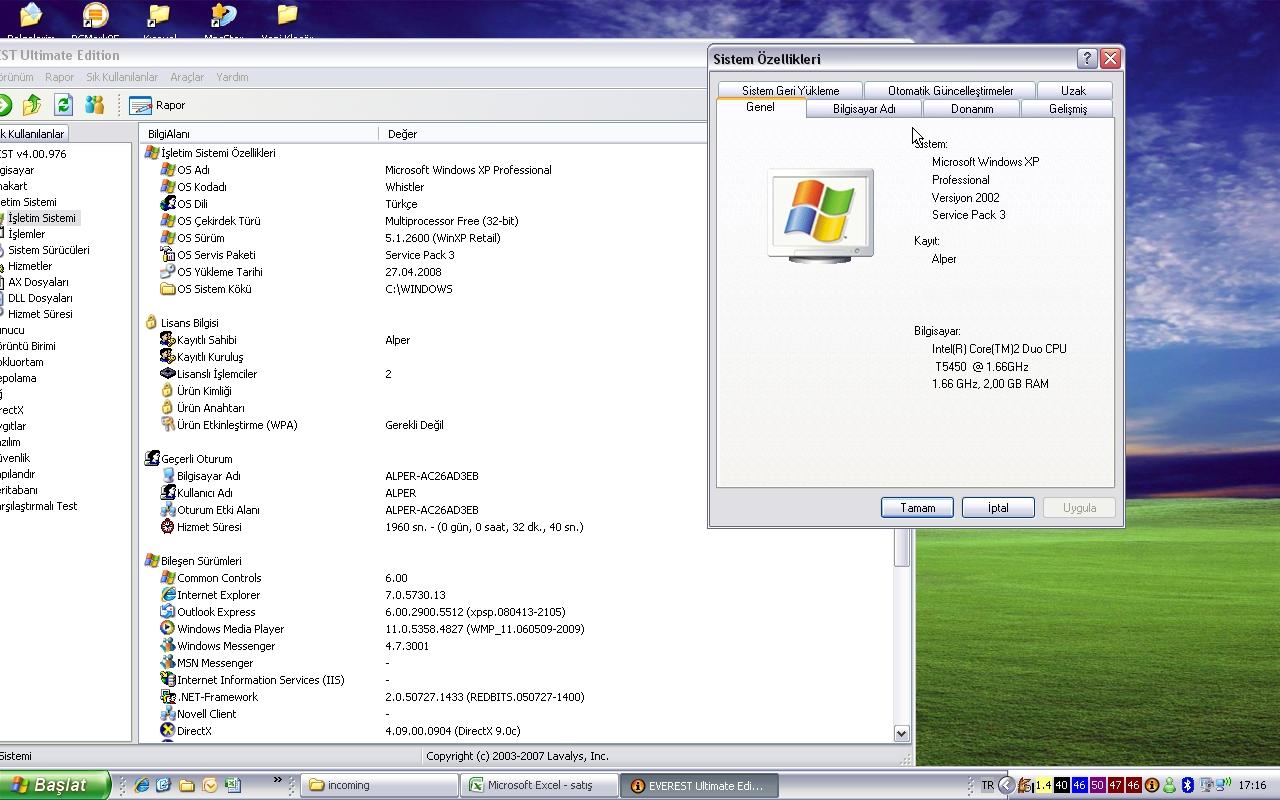Select AX Dosyaları in the tree
The height and width of the screenshot is (800, 1280).
coord(38,282)
